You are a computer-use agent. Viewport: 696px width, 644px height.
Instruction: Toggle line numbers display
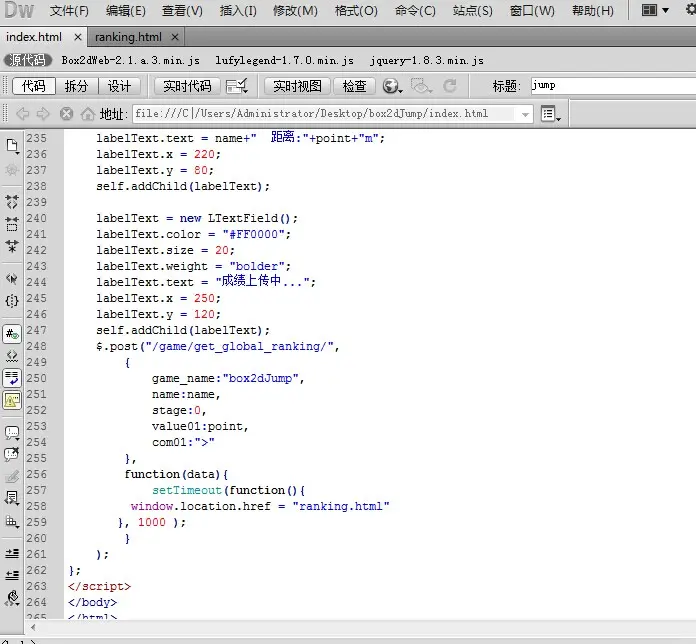coord(12,334)
